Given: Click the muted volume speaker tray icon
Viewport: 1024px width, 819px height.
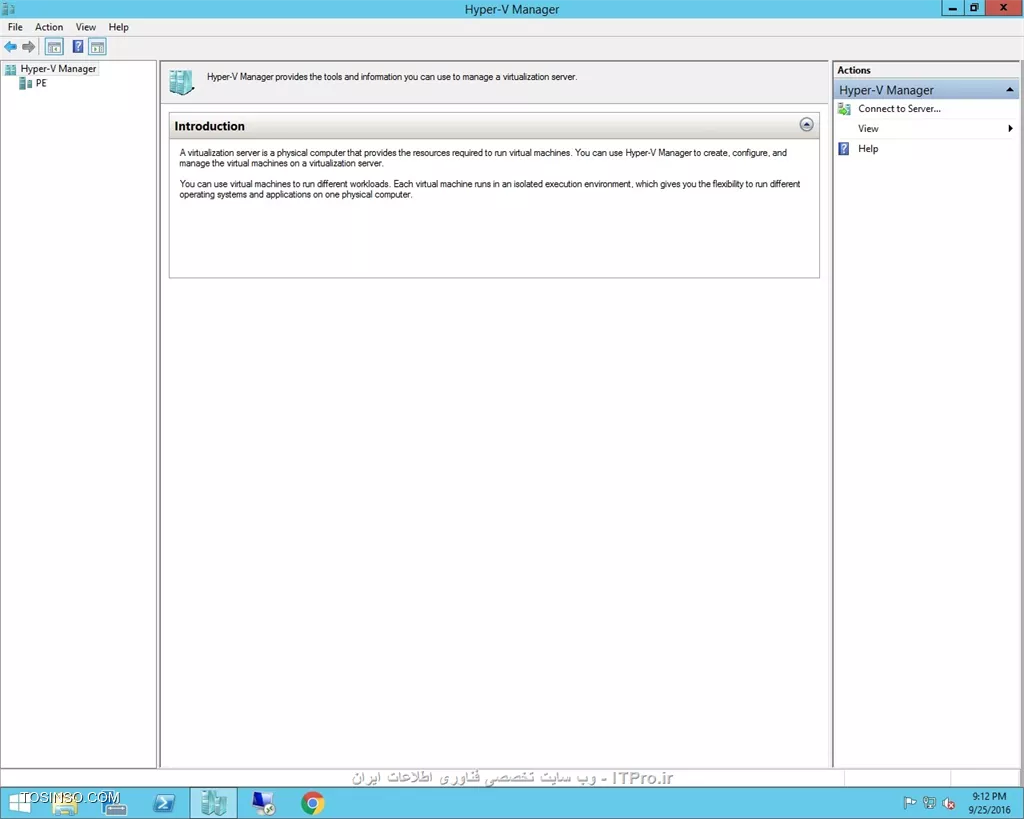Looking at the screenshot, I should 949,803.
